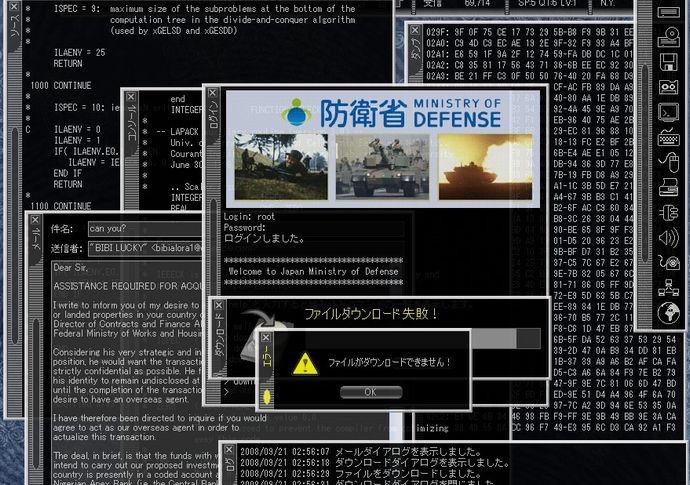Viewport: 690px width, 485px height.
Task: Select the ログイン window title tab
Action: (x=213, y=115)
